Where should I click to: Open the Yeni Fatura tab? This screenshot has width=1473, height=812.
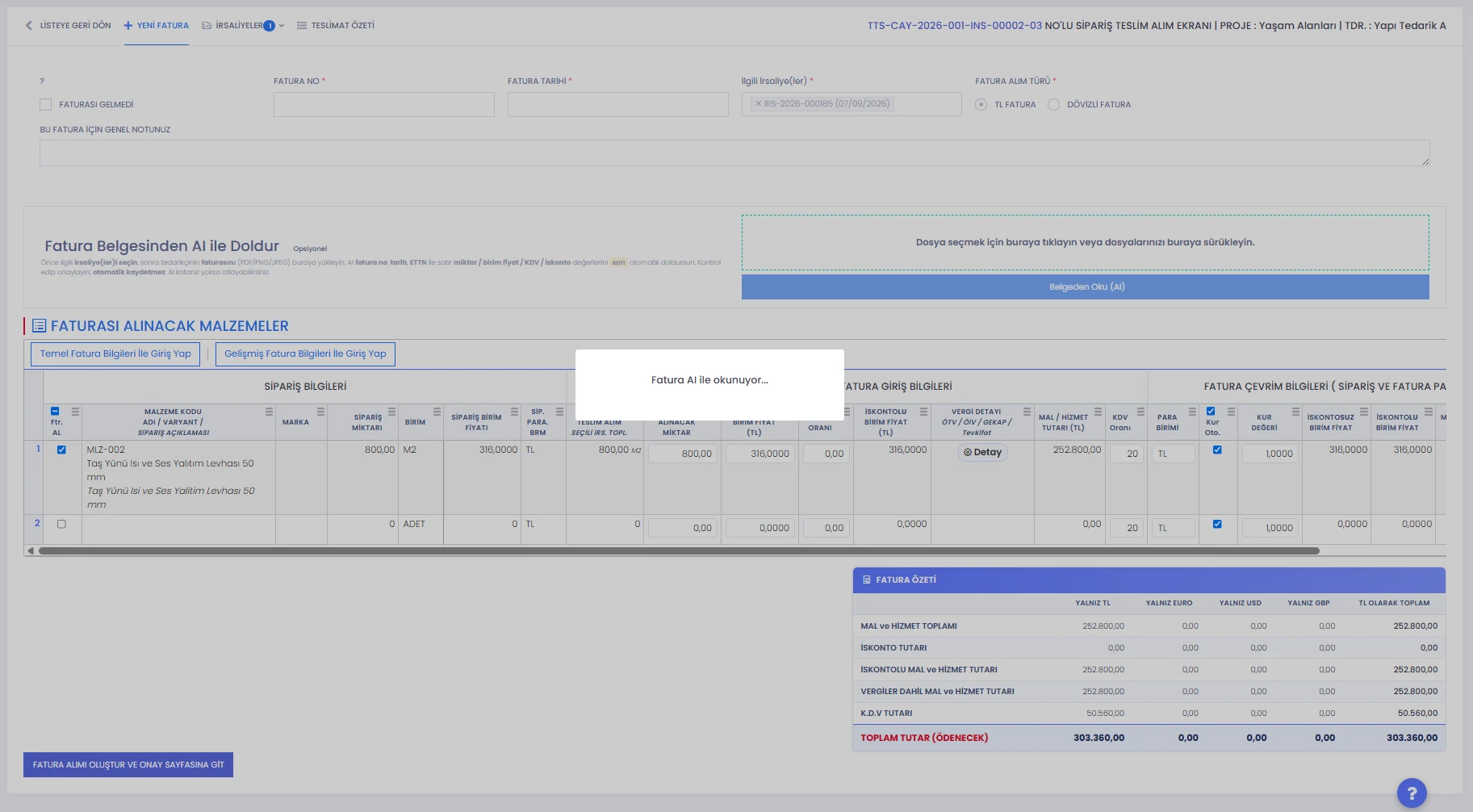pos(157,26)
